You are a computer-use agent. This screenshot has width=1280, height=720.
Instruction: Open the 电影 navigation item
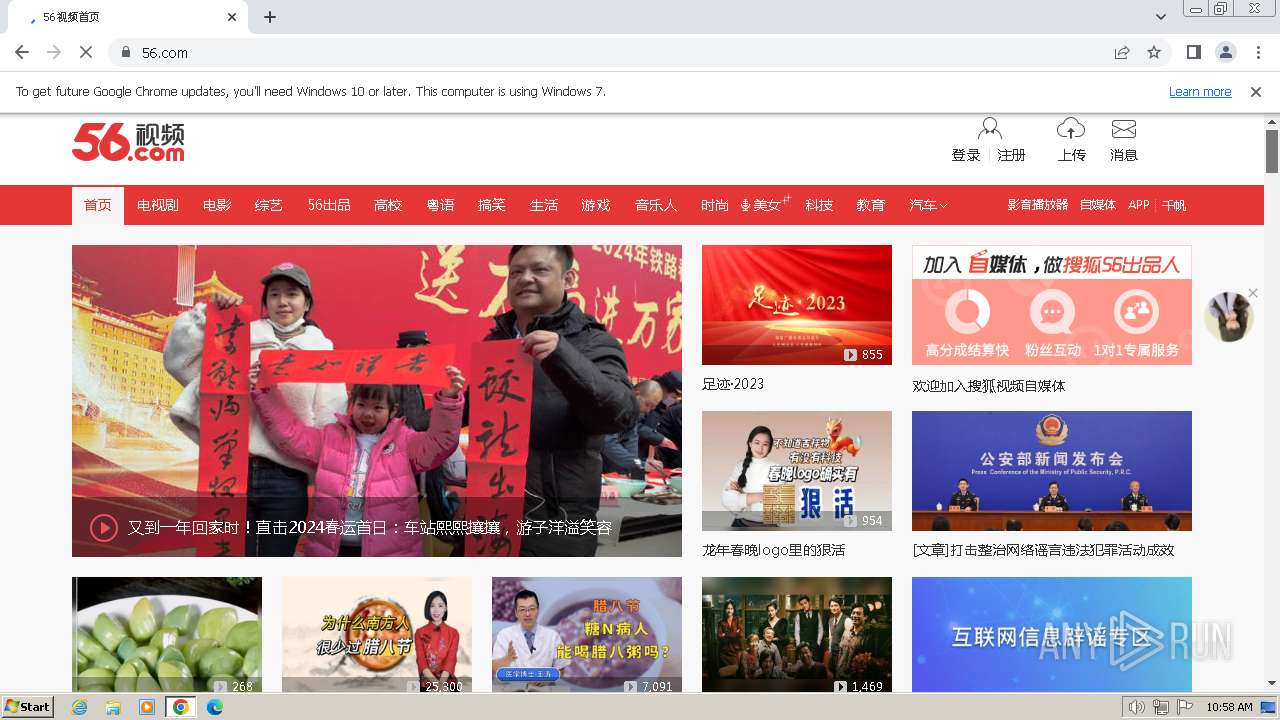(217, 205)
